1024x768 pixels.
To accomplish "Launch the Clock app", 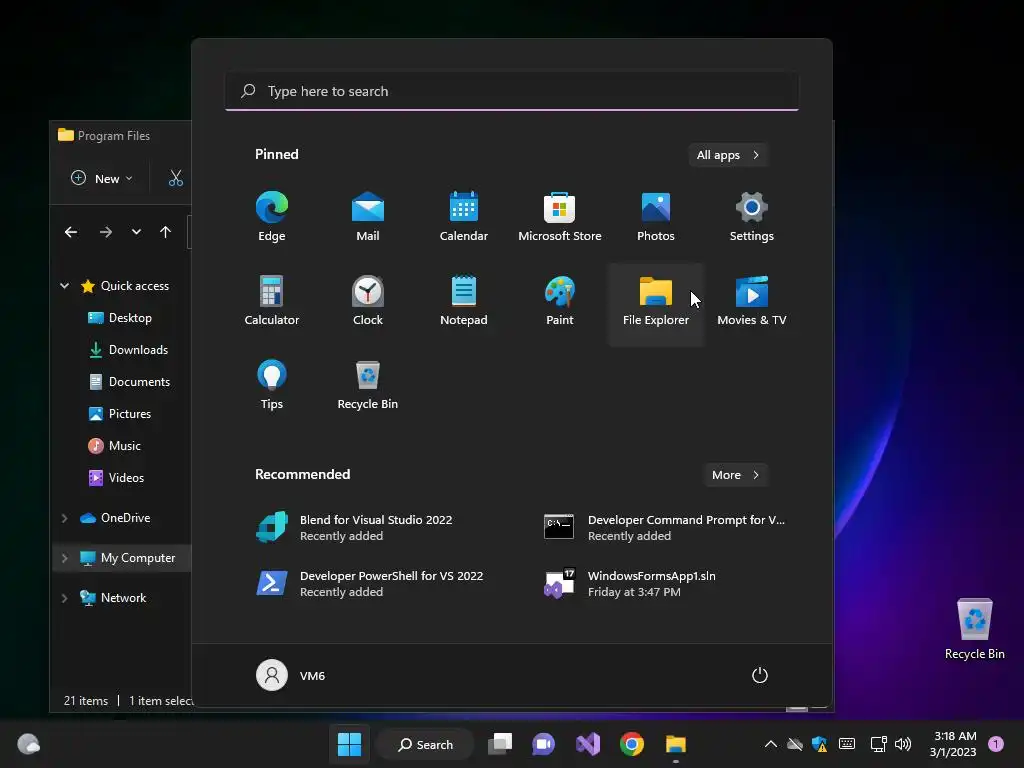I will (368, 301).
